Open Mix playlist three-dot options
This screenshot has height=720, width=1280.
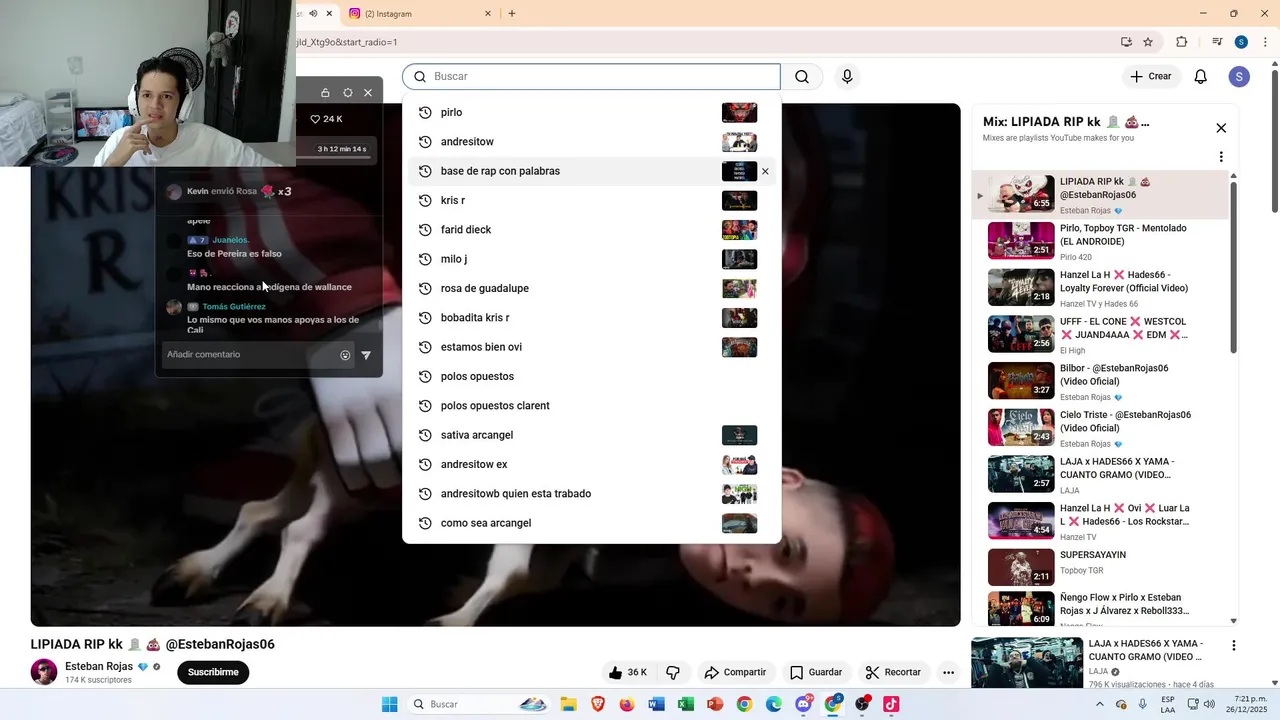point(1221,157)
